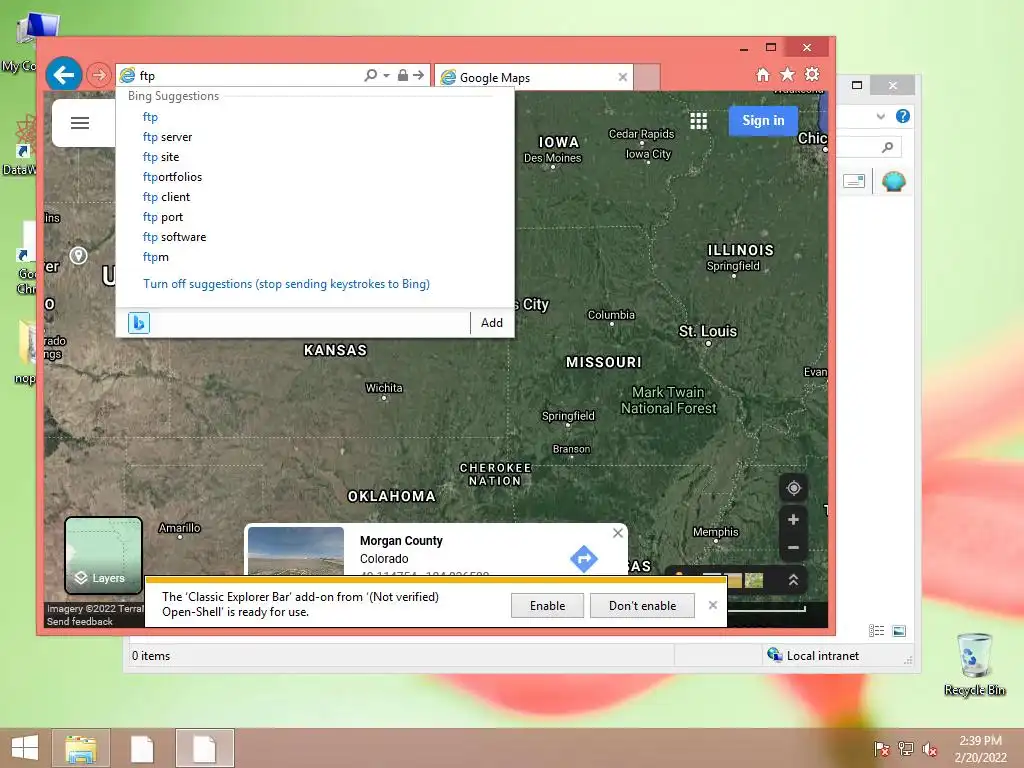Click the Action Center flag tray icon
This screenshot has height=768, width=1024.
coord(881,749)
